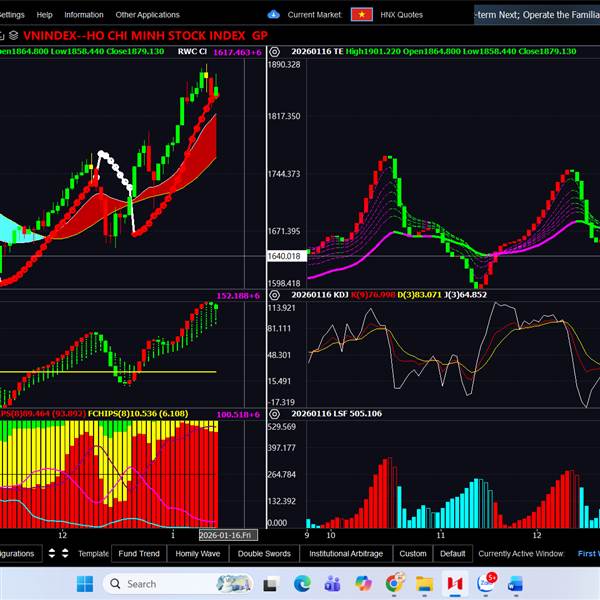Open the Information menu

click(84, 15)
